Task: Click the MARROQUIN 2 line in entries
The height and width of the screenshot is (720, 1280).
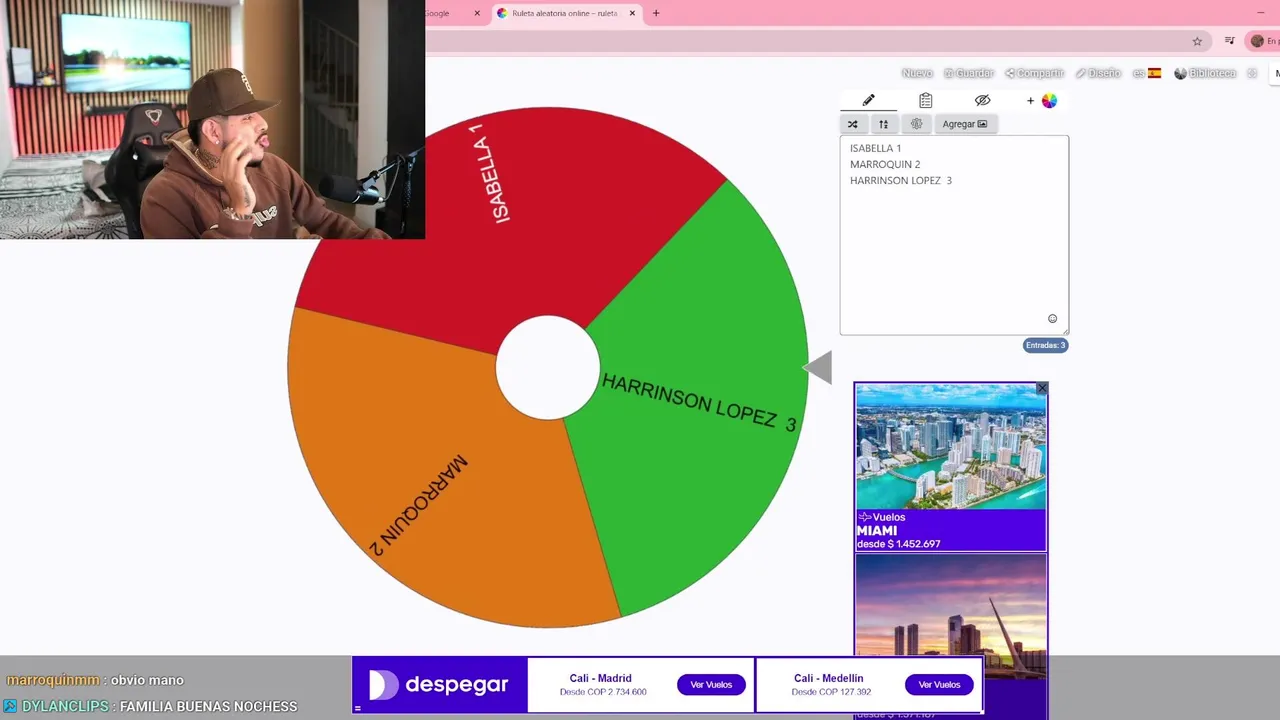Action: (885, 164)
